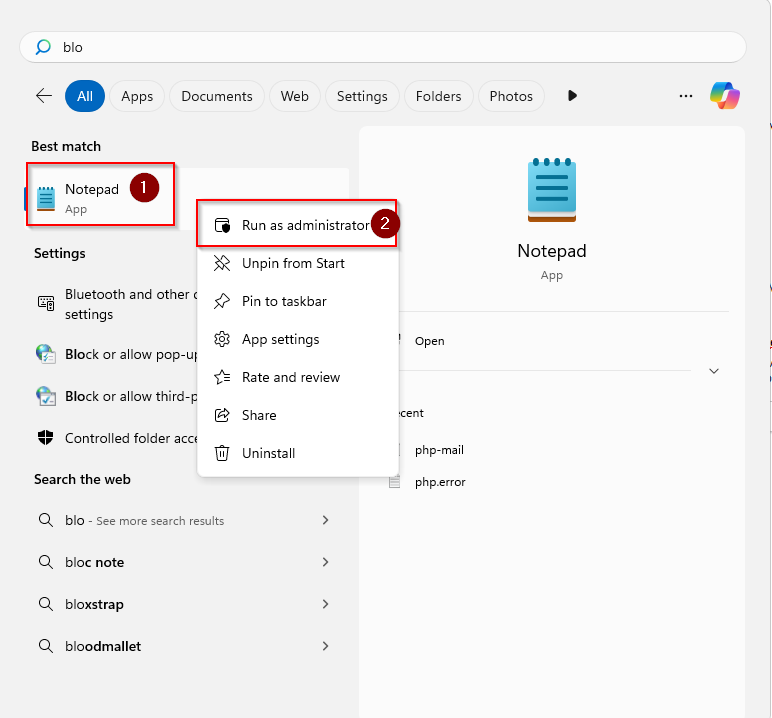Choose Unpin from Start
This screenshot has height=718, width=772.
297,263
